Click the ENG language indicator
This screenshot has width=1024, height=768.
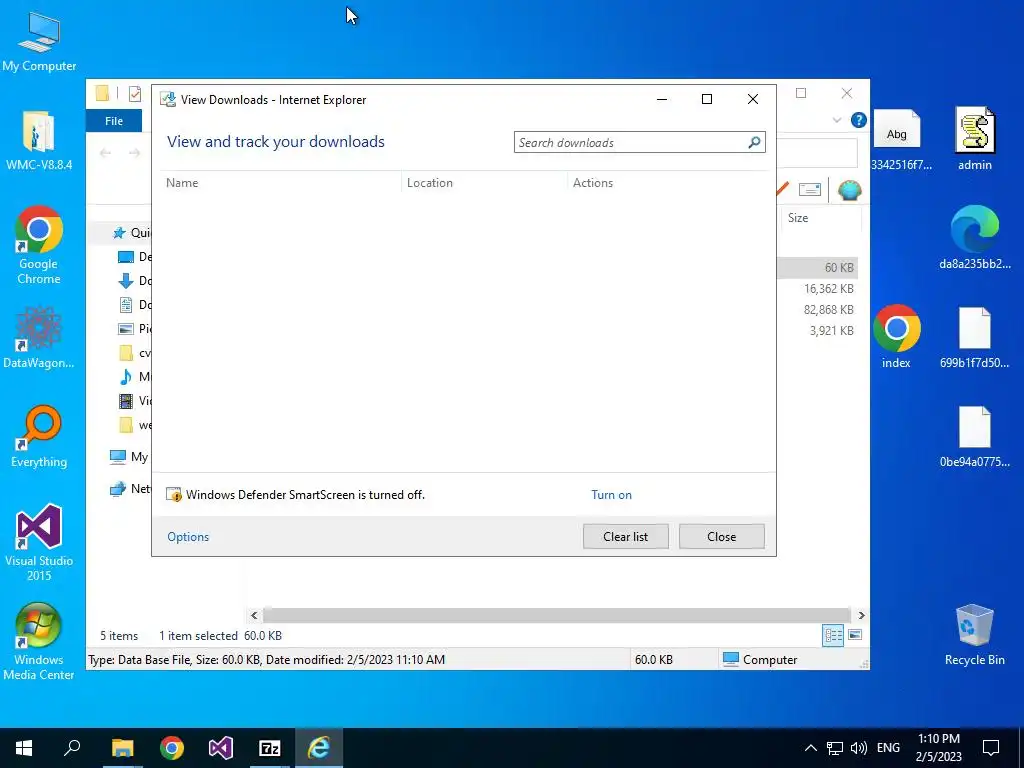888,748
